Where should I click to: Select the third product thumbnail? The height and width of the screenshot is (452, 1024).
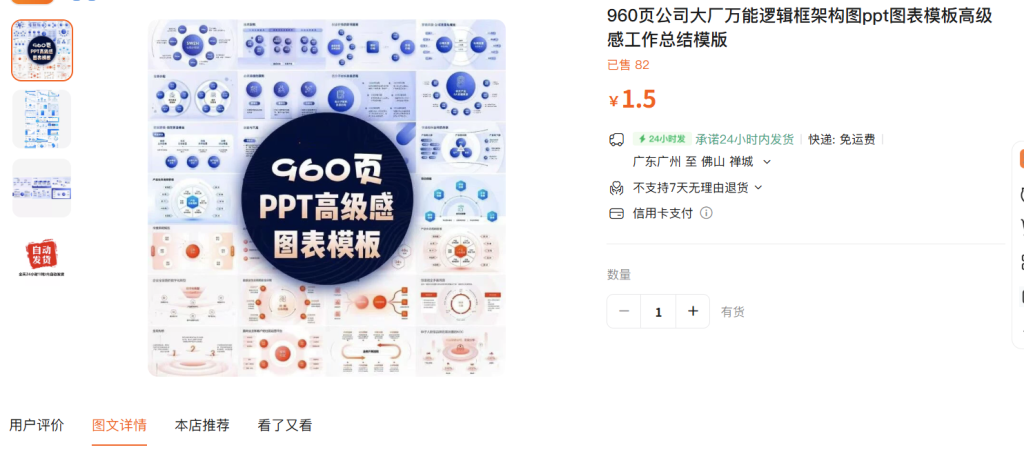pyautogui.click(x=42, y=188)
